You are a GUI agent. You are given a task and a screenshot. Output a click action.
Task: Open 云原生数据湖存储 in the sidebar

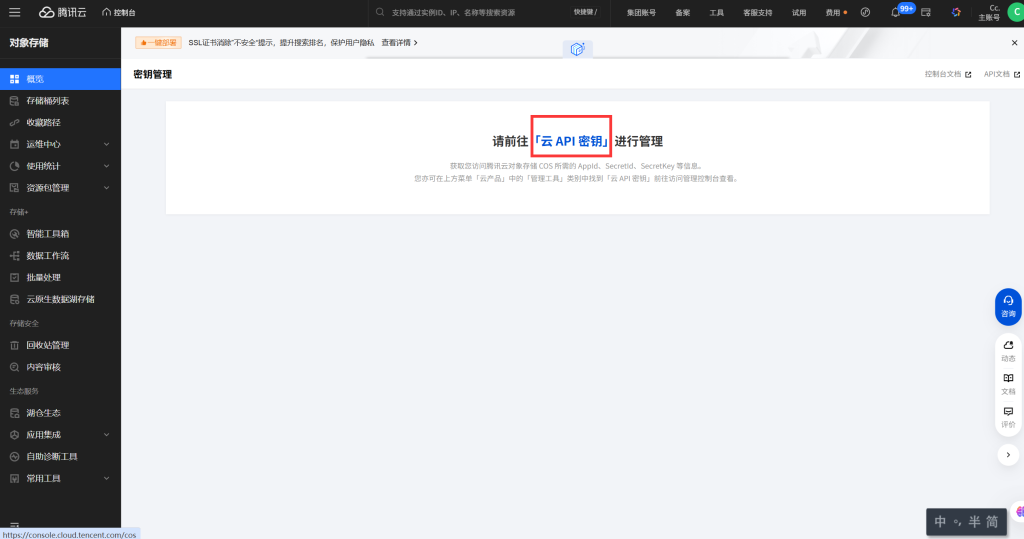60,299
